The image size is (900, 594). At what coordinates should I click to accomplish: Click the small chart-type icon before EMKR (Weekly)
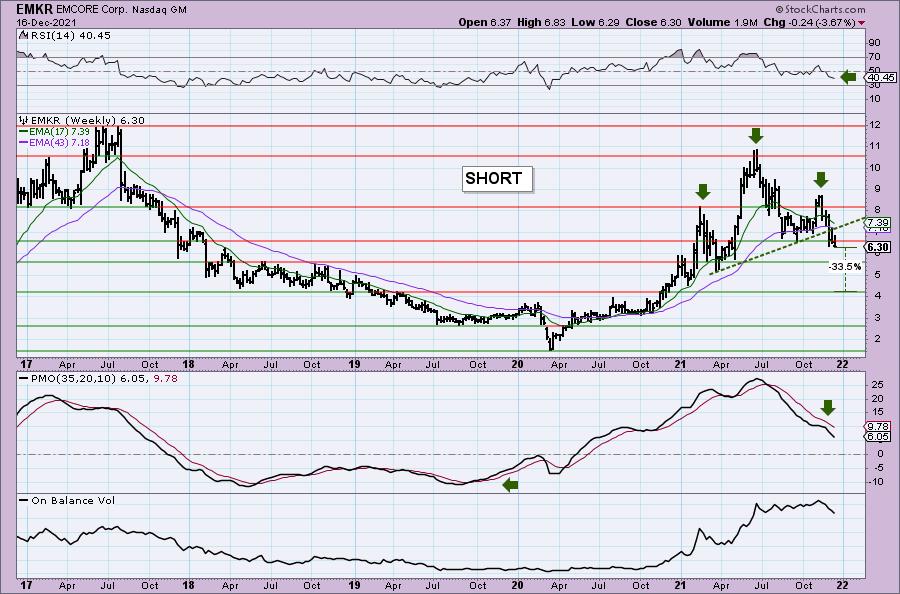pyautogui.click(x=23, y=121)
